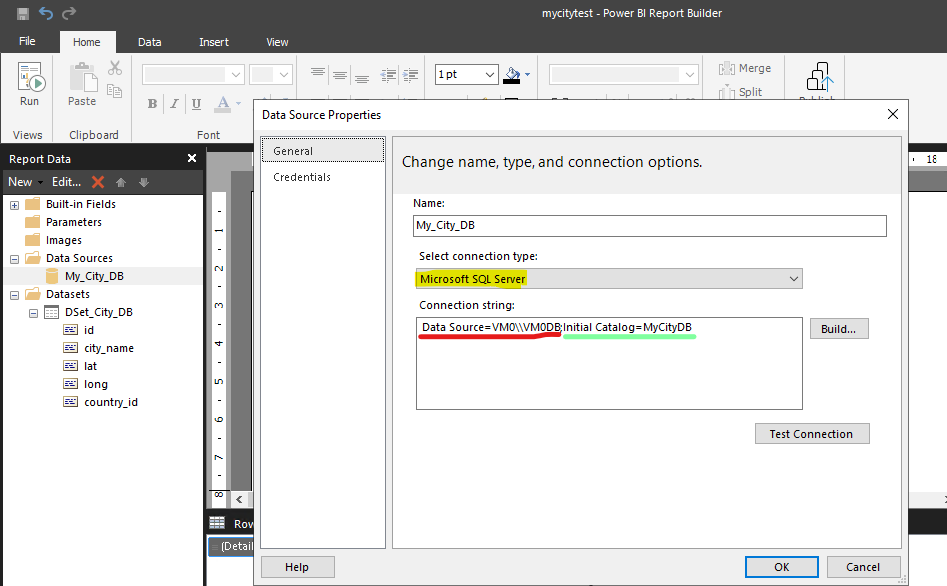
Task: Undo the last action
Action: coord(46,13)
